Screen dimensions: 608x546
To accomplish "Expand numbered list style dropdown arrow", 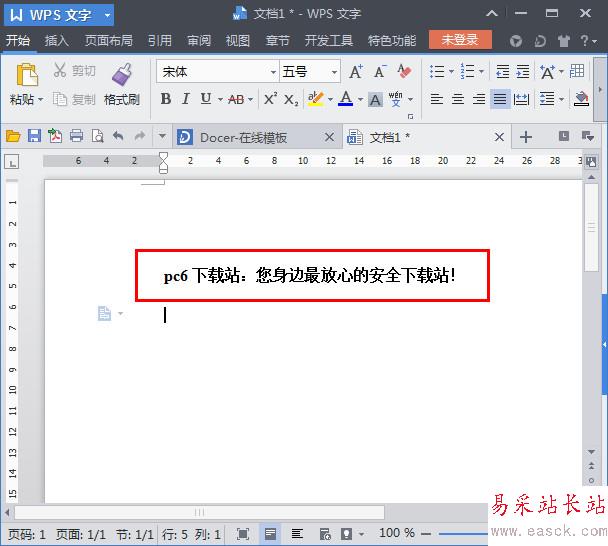I will 481,72.
